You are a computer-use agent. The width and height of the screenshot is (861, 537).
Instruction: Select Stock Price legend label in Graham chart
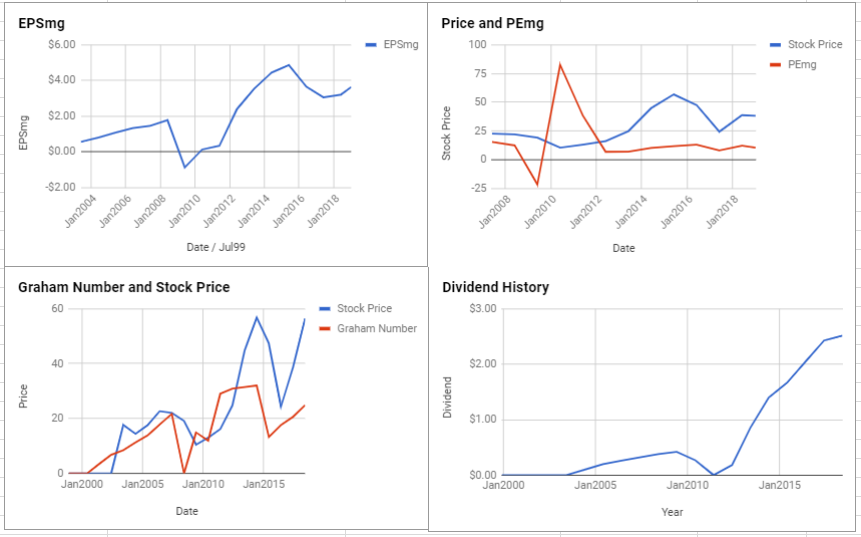tap(365, 309)
